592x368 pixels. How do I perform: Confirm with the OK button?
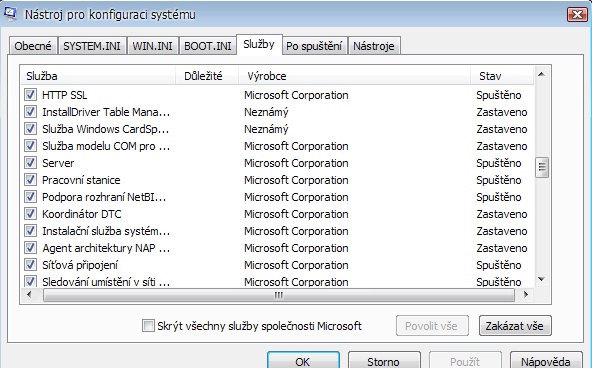303,360
